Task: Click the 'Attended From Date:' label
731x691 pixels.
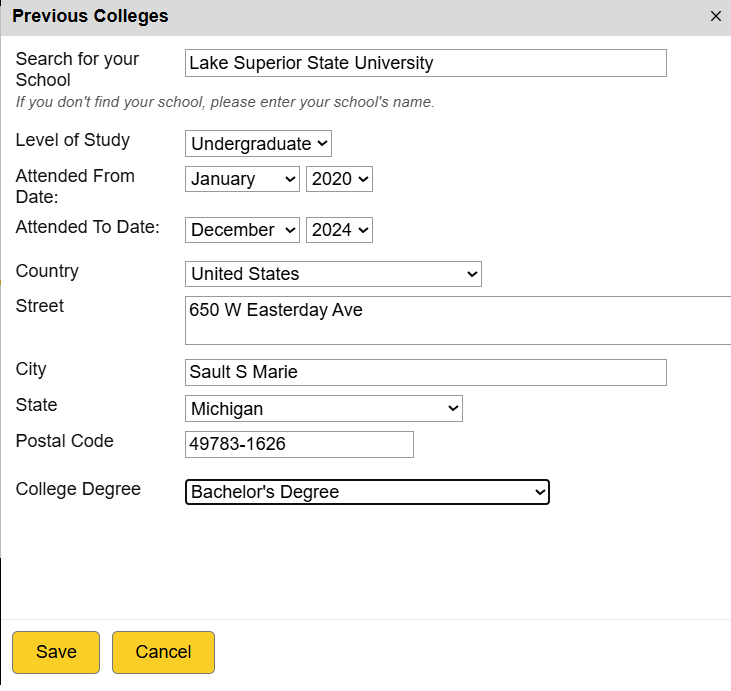Action: coord(75,187)
